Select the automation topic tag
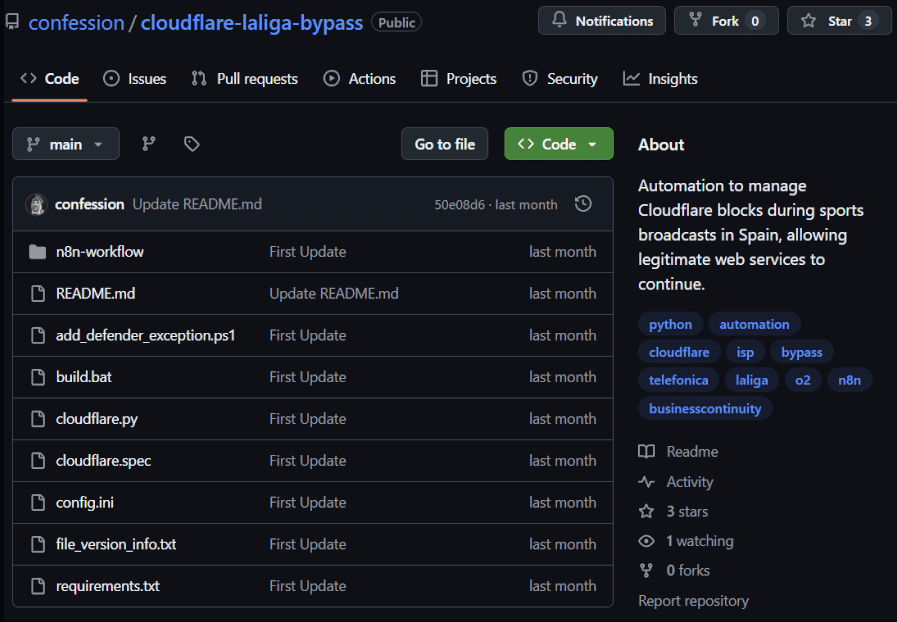This screenshot has height=622, width=897. click(754, 324)
